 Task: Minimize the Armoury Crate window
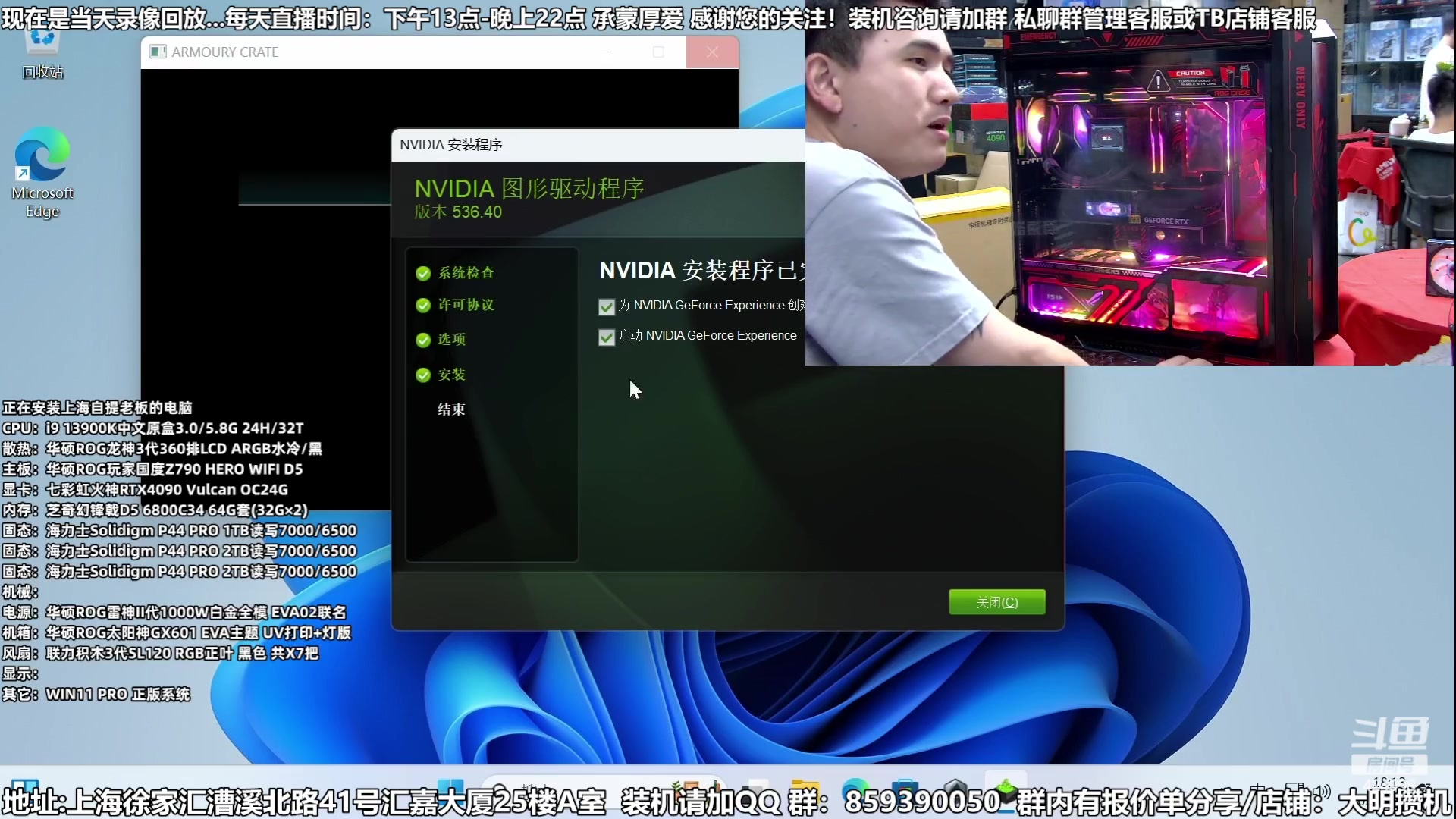pyautogui.click(x=606, y=52)
